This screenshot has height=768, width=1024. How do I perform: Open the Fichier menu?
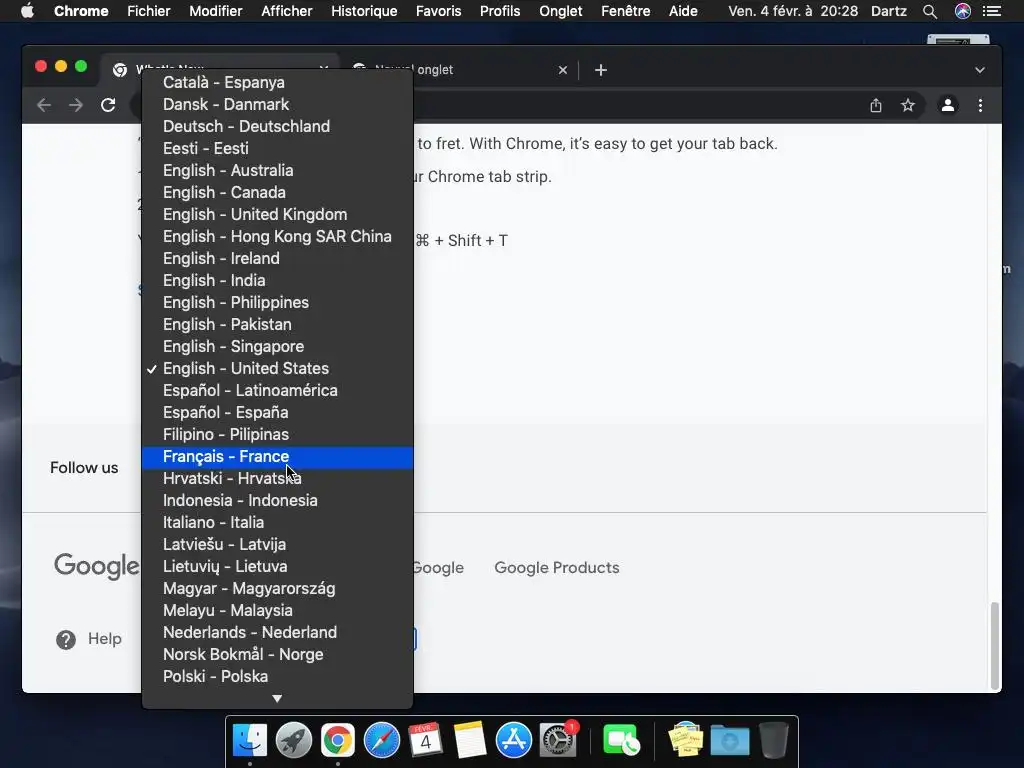tap(148, 11)
